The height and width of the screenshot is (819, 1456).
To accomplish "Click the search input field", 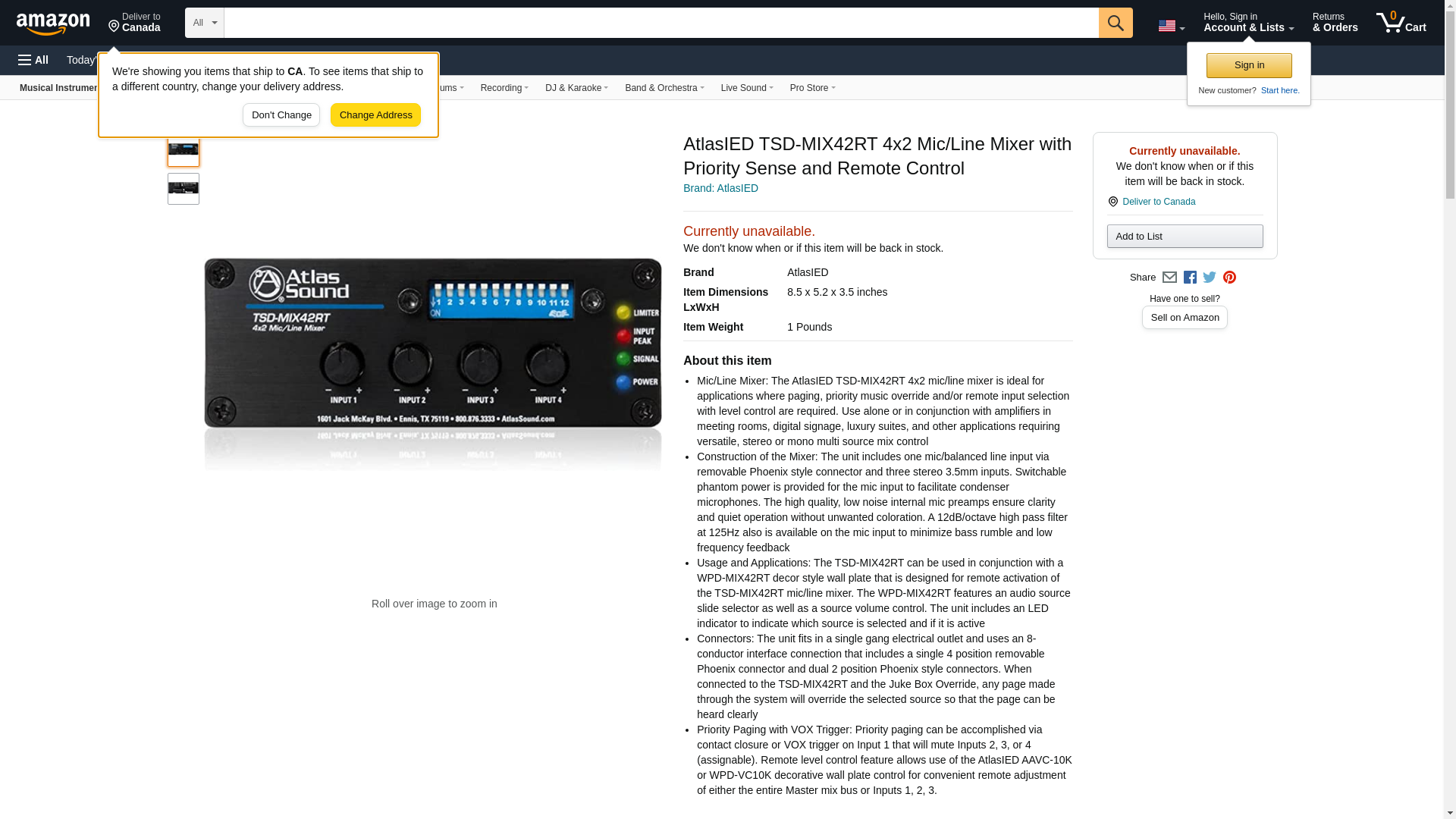I will click(x=661, y=23).
